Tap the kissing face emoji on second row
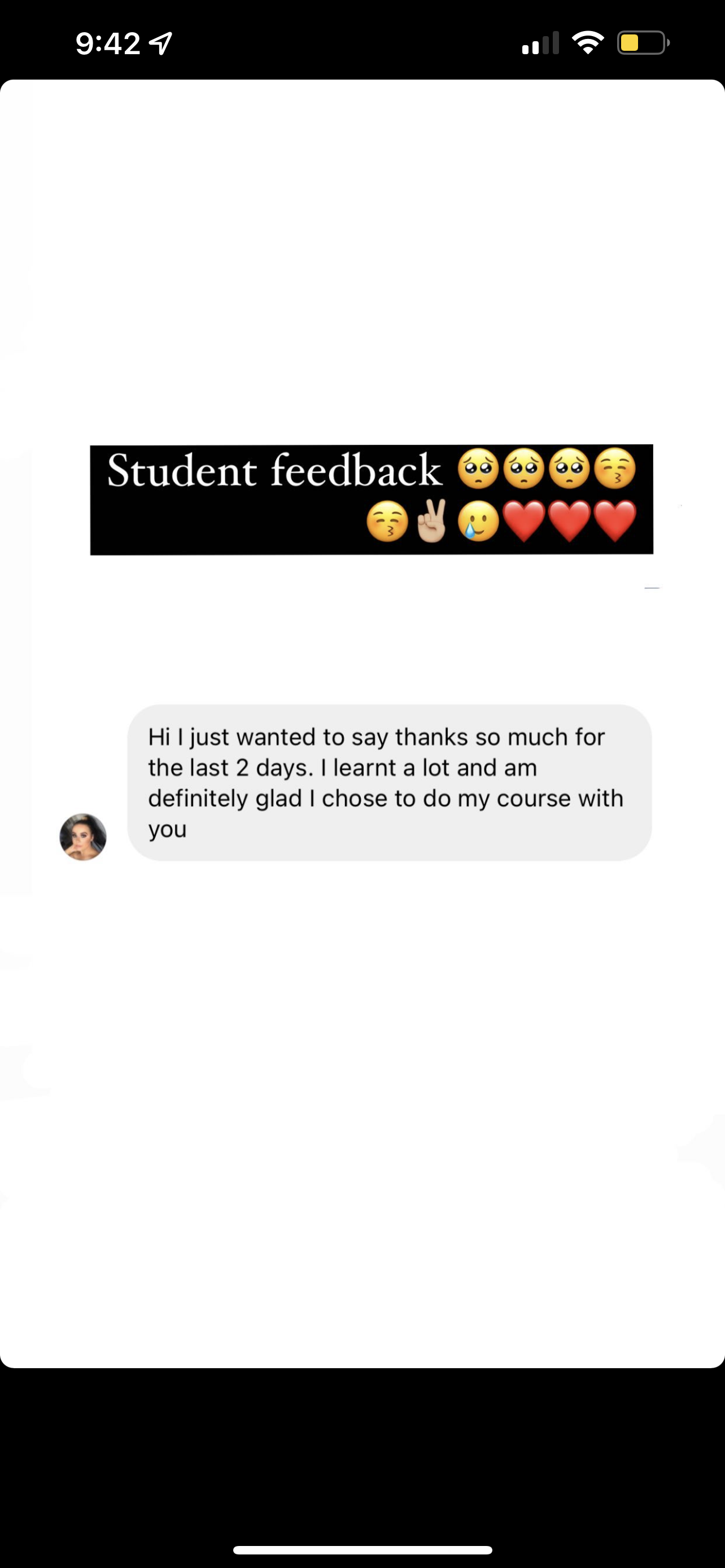 (387, 521)
